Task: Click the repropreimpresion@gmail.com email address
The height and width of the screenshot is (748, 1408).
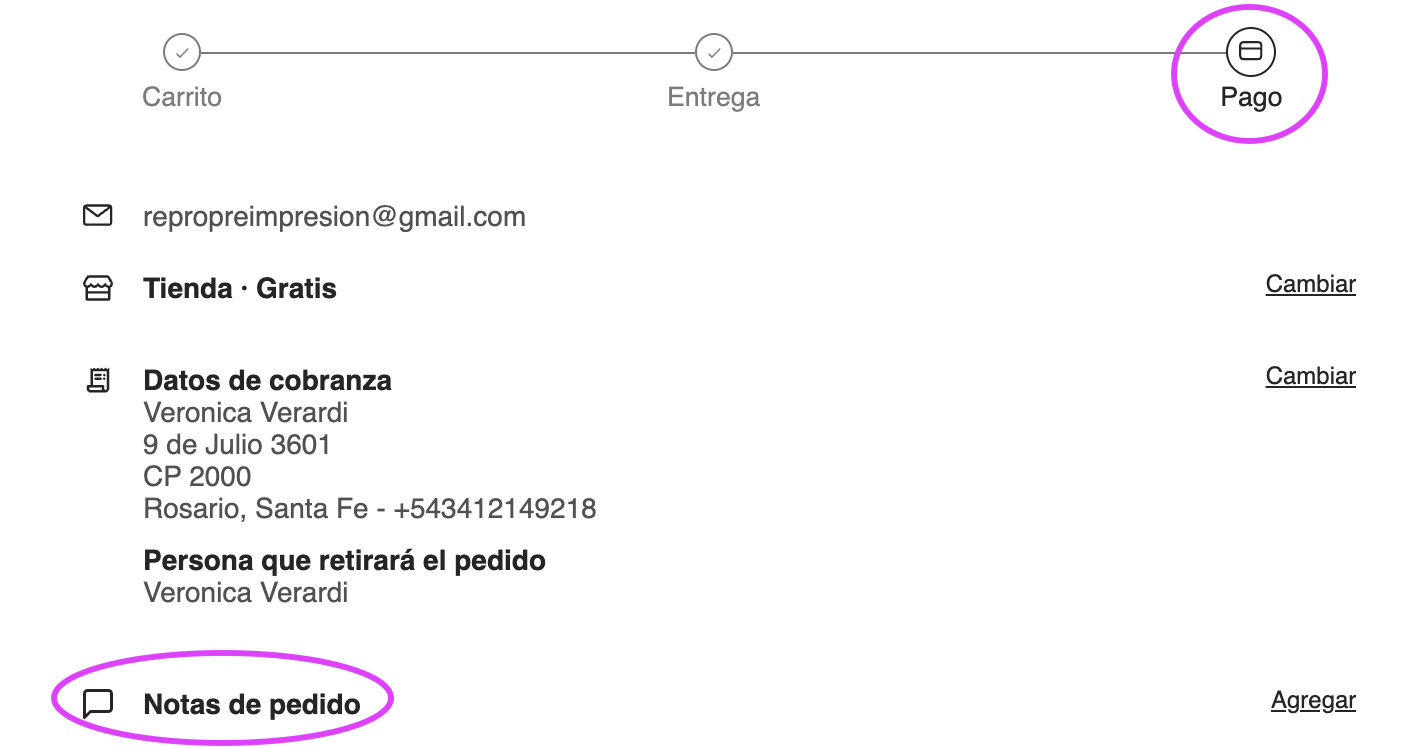Action: pos(334,217)
